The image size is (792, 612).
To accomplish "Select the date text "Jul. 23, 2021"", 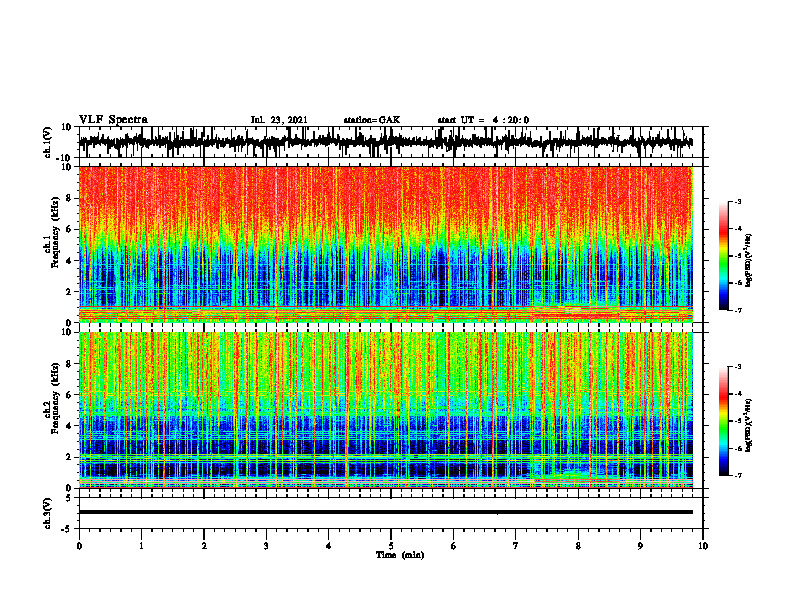I will click(x=279, y=120).
